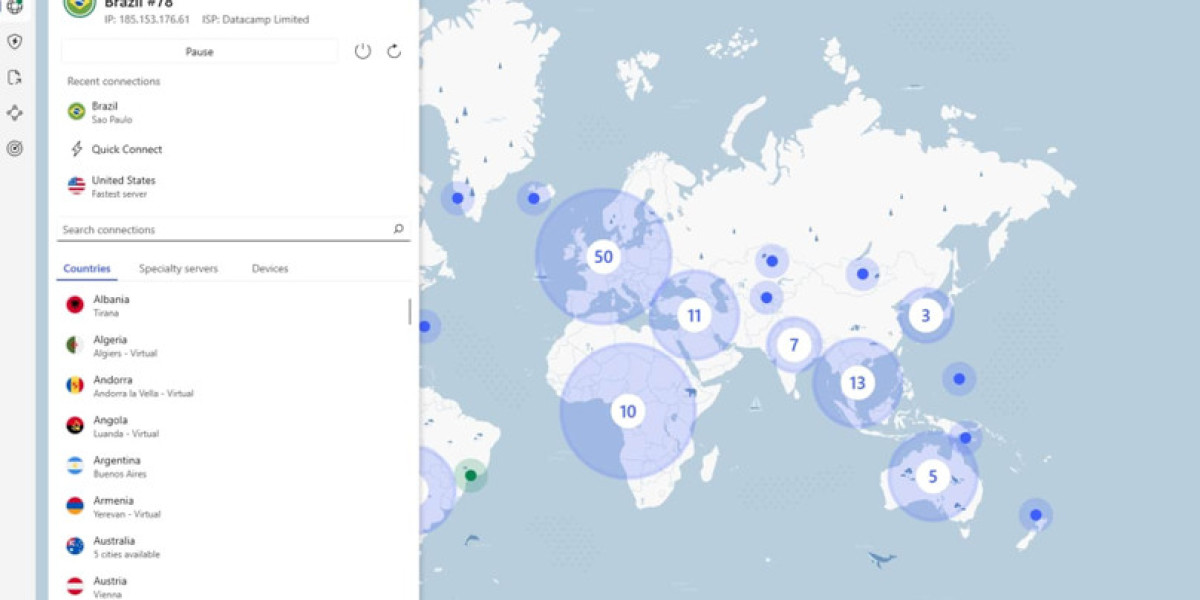Open the file sharing sidebar icon
This screenshot has width=1200, height=600.
(x=14, y=78)
